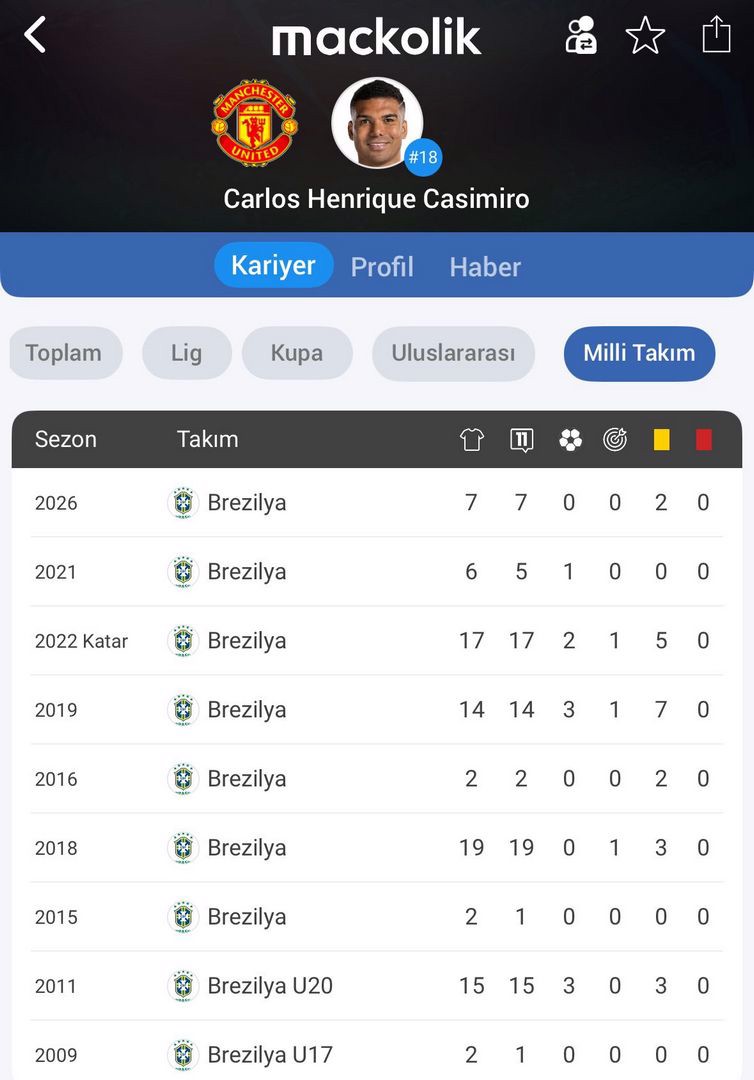Tap the assists target column icon

(615, 440)
